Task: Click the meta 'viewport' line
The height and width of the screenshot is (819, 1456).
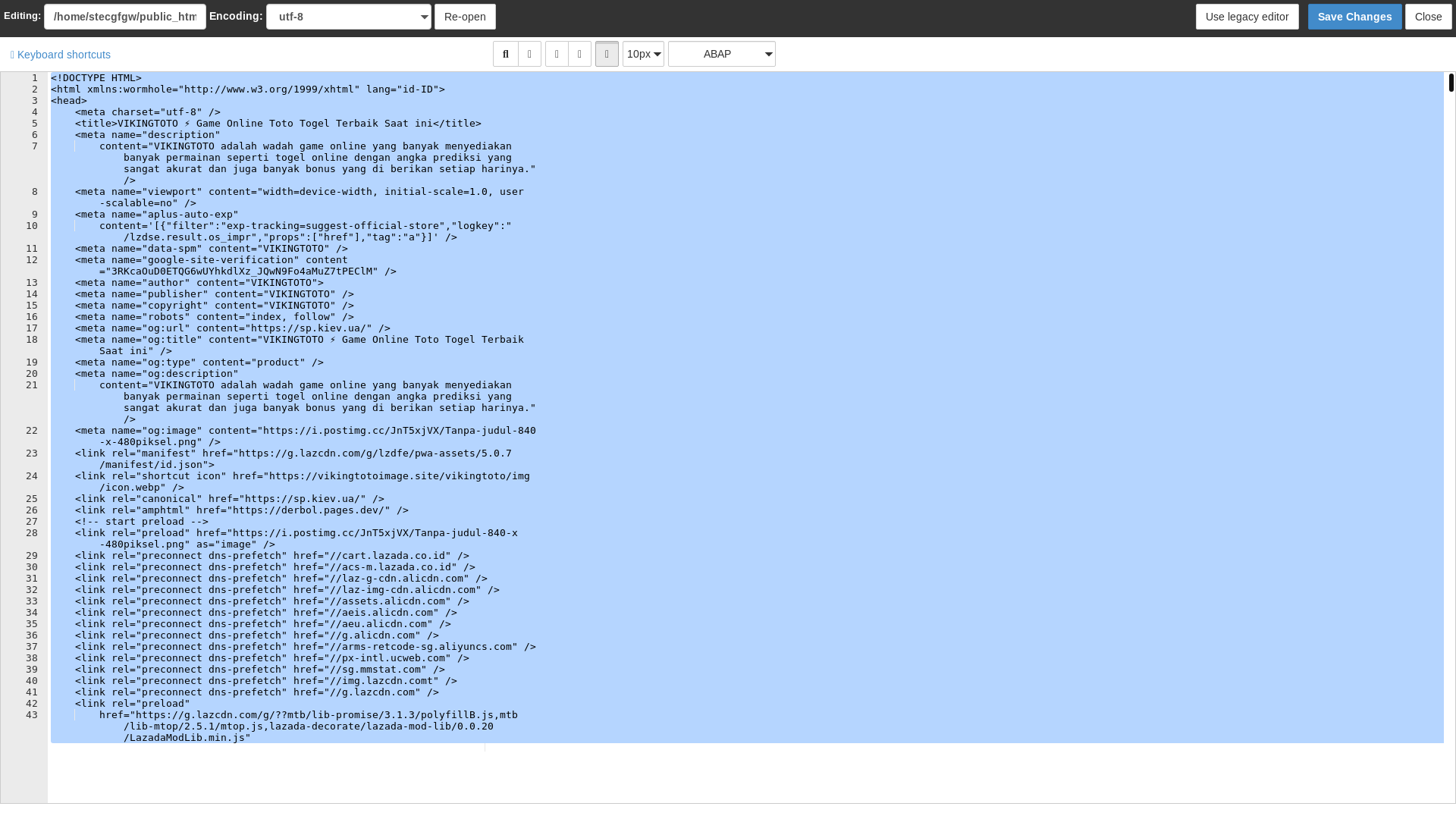Action: coord(300,197)
